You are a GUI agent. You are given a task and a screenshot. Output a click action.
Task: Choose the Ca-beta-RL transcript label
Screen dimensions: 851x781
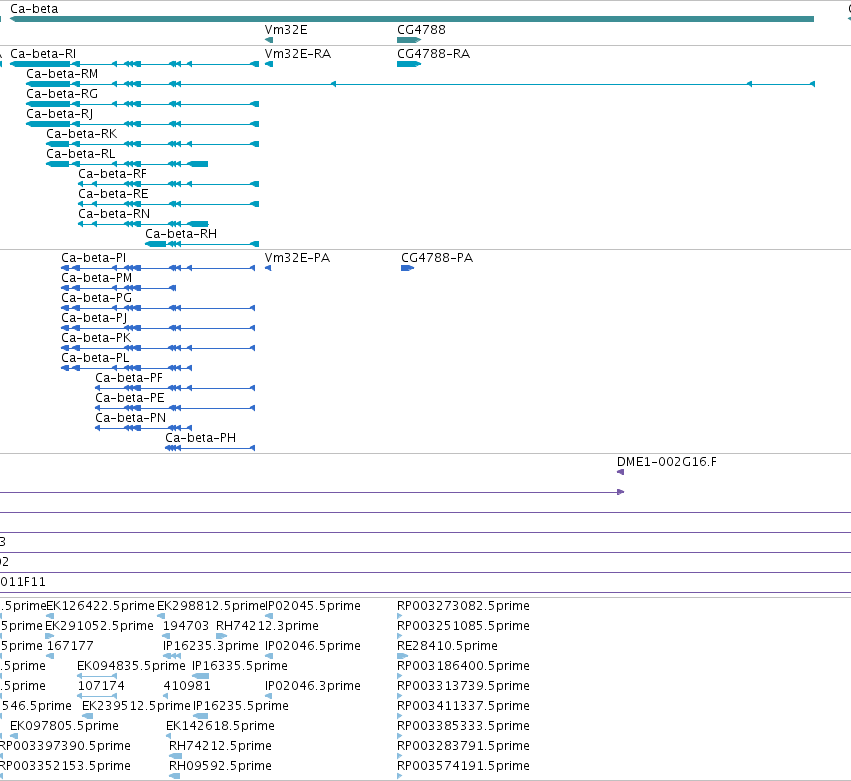(80, 154)
